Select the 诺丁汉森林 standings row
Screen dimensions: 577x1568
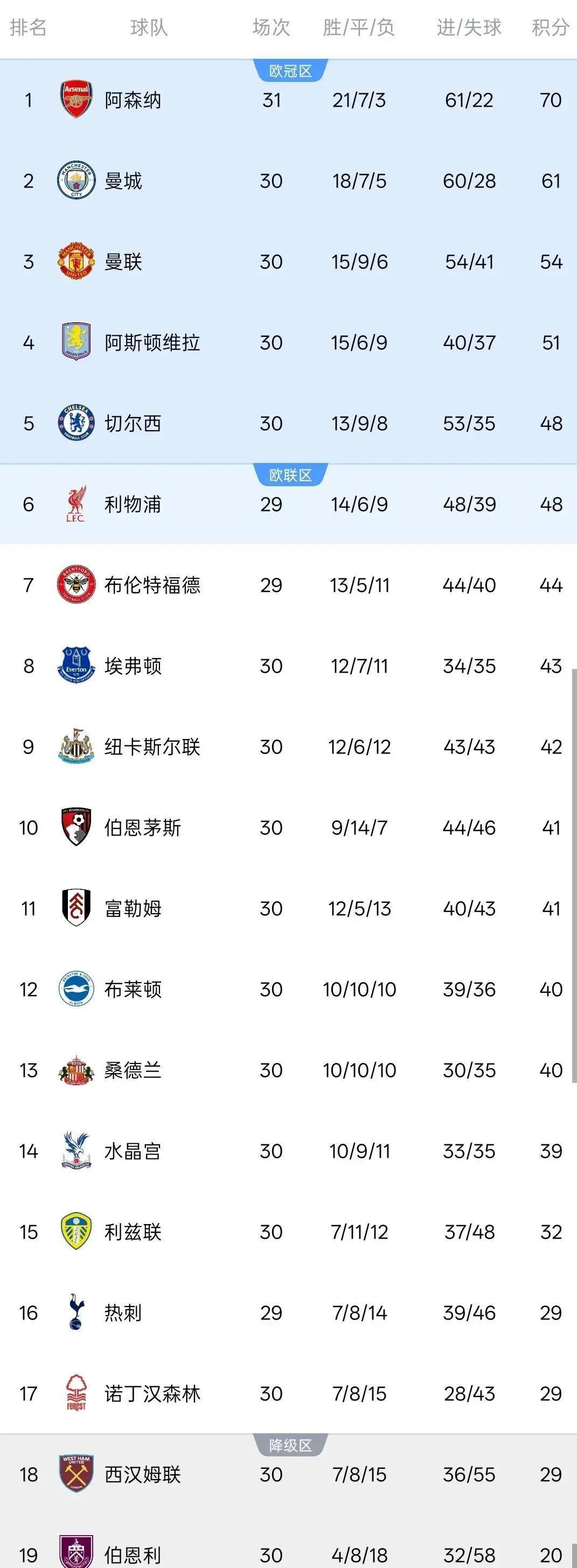tap(289, 1393)
